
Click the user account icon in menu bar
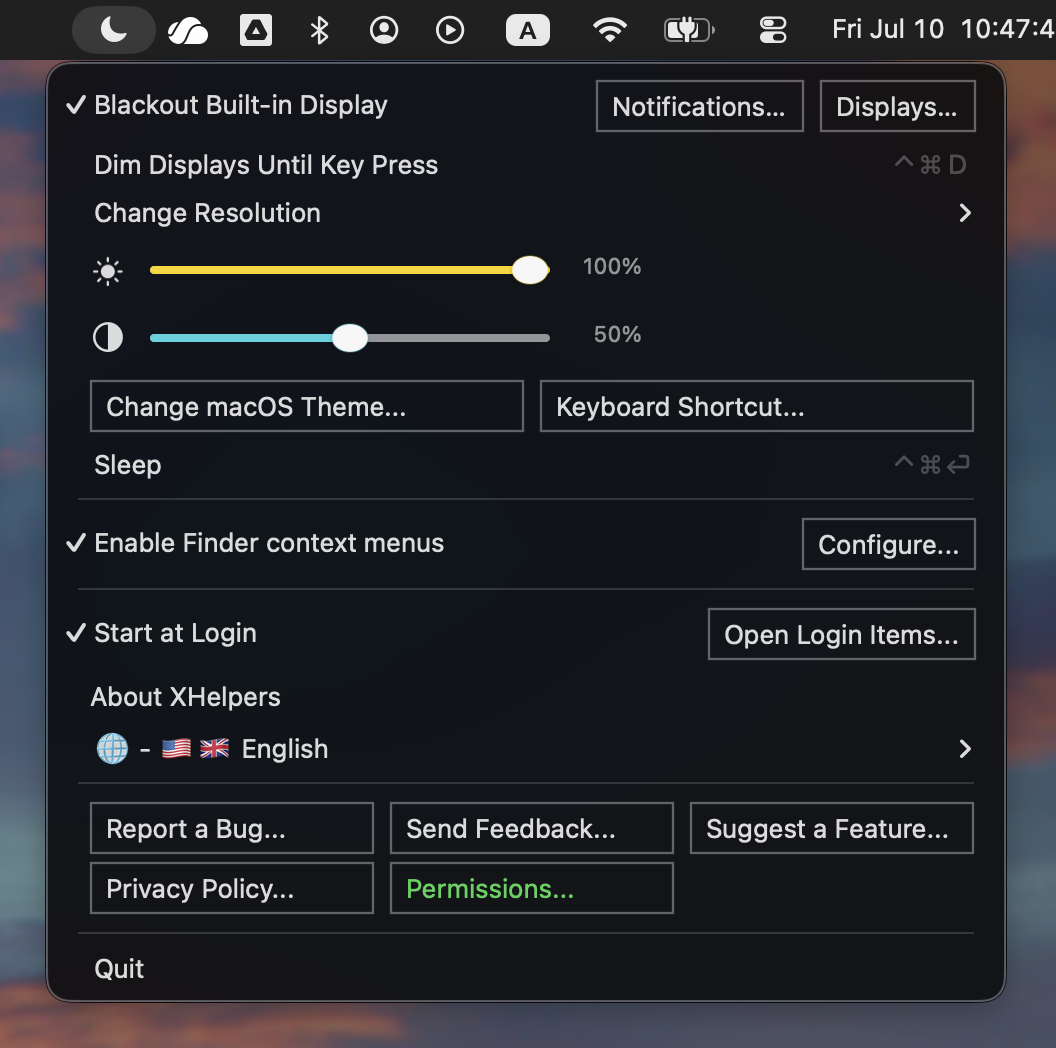coord(384,30)
